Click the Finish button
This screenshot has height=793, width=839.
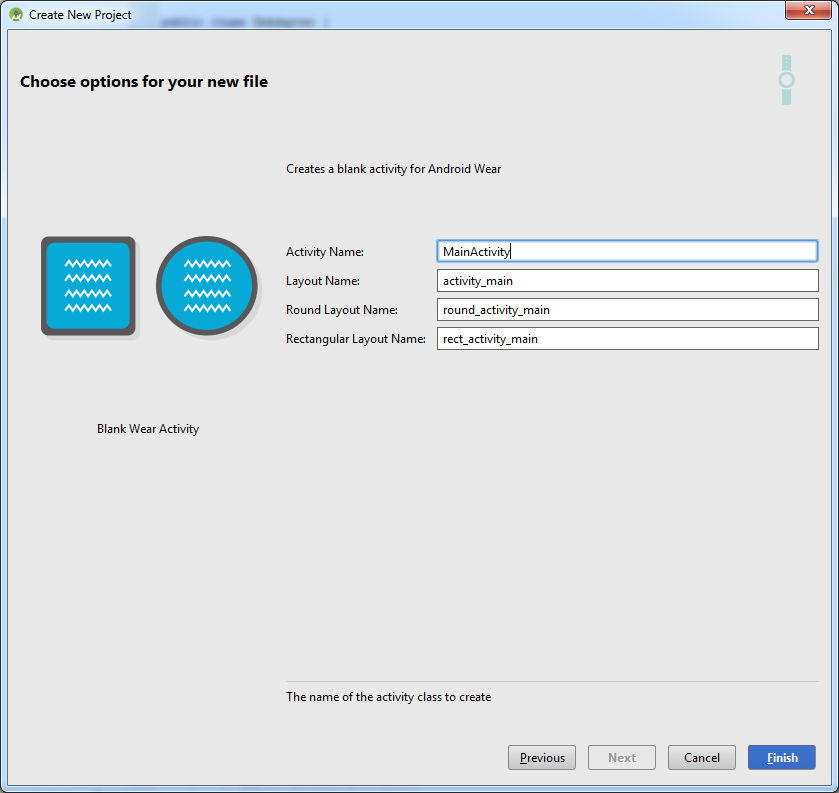tap(781, 757)
